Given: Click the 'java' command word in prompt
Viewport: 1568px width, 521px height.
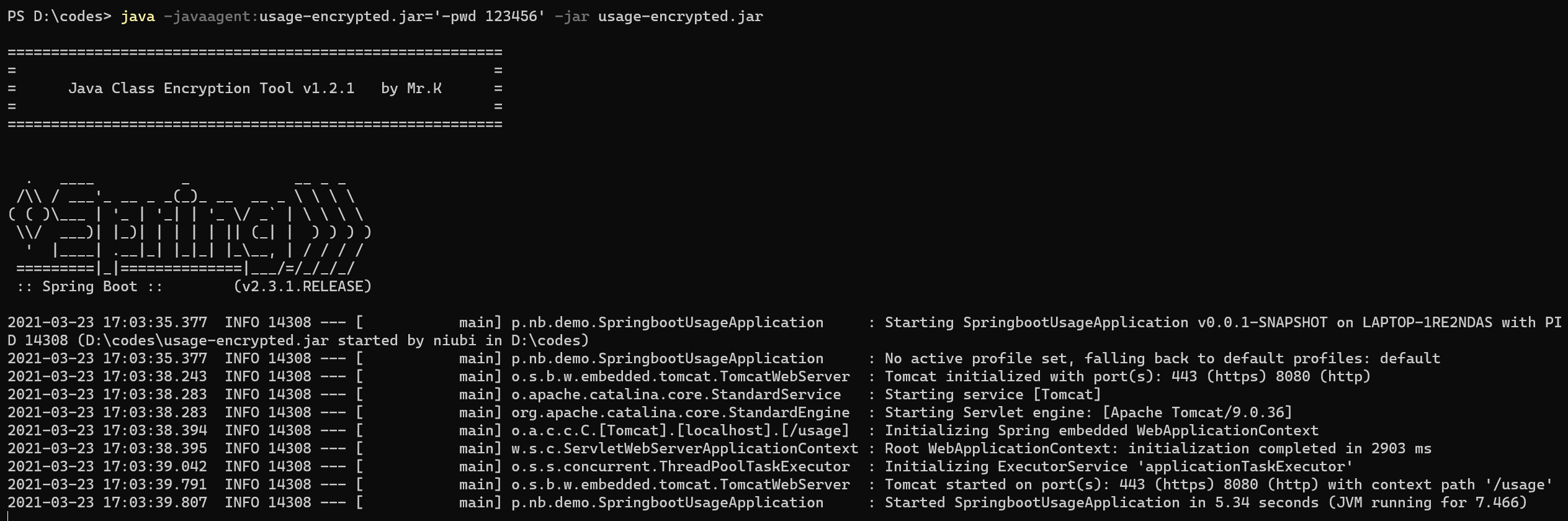Looking at the screenshot, I should coord(138,17).
